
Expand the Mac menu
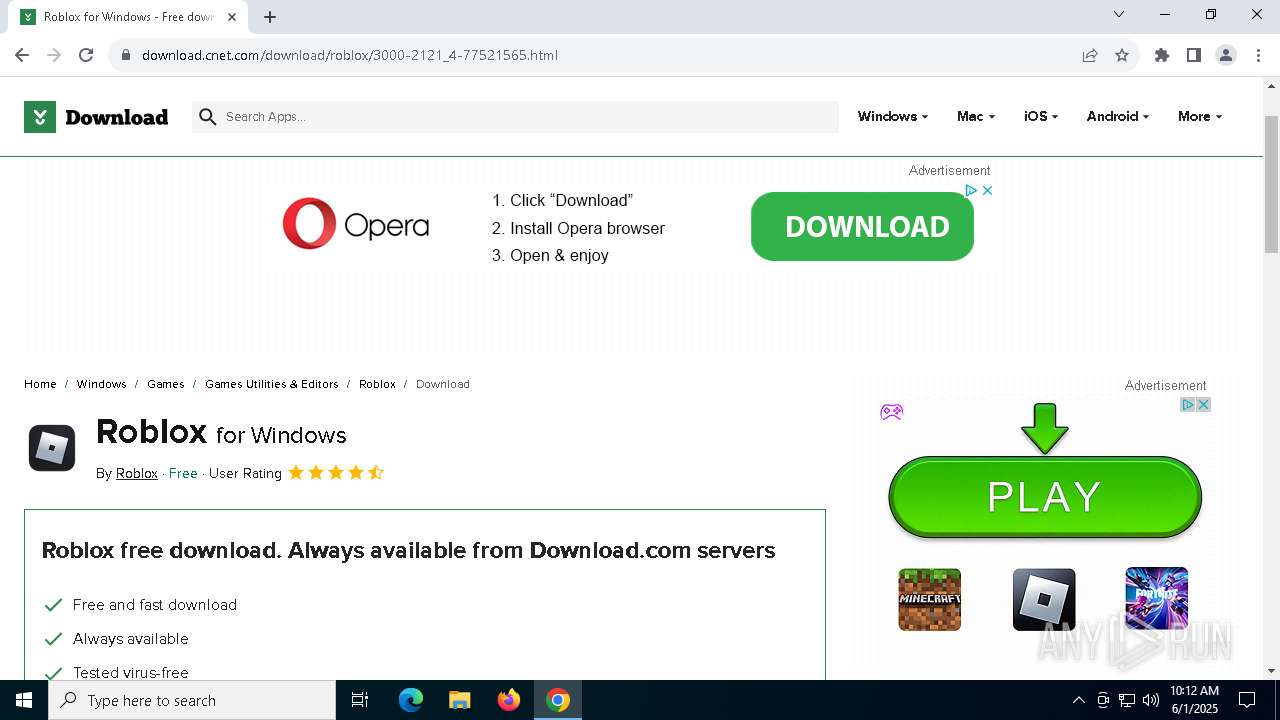coord(976,116)
